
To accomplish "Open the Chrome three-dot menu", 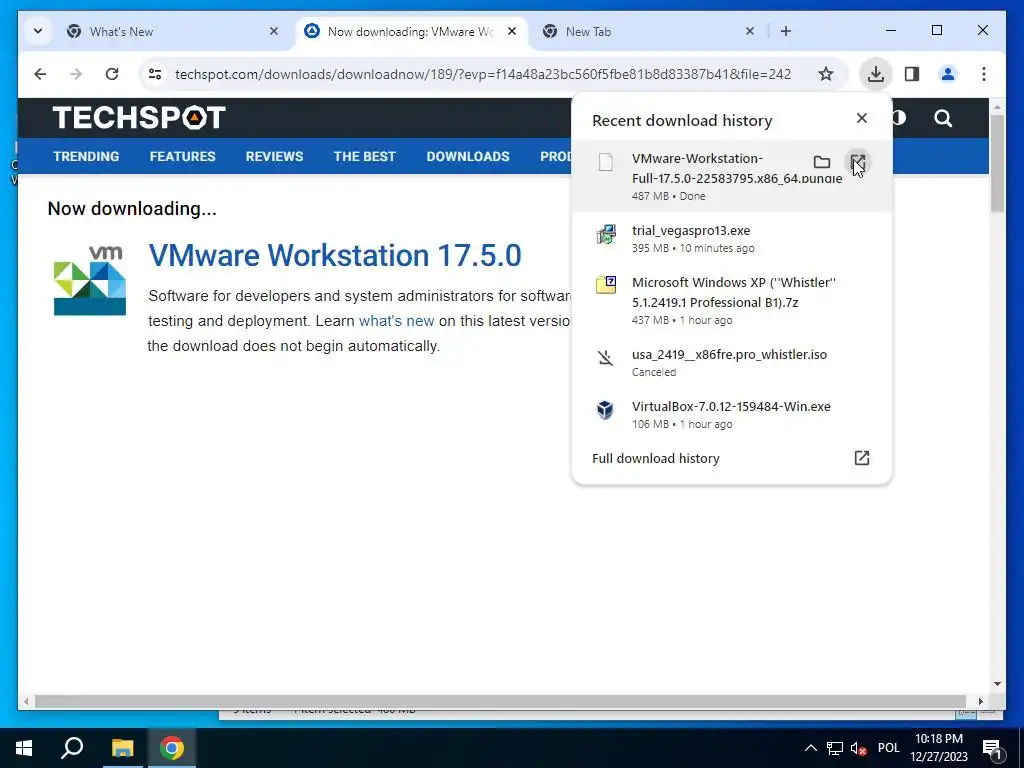I will (984, 74).
